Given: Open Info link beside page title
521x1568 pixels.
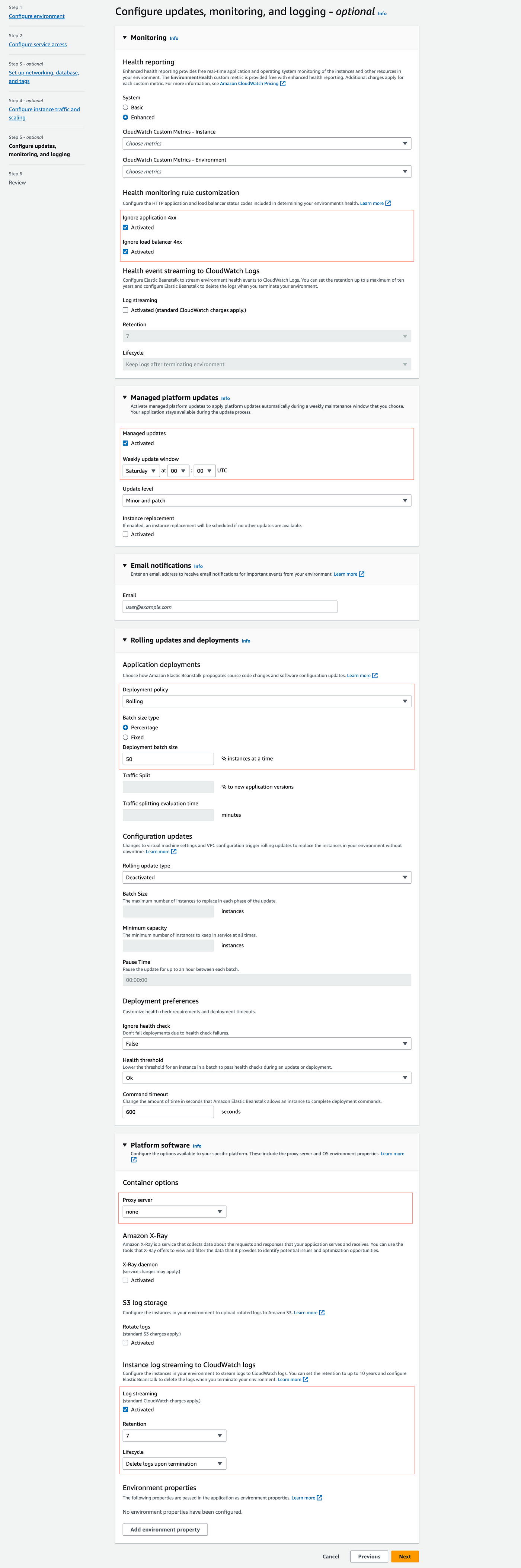Looking at the screenshot, I should (382, 13).
